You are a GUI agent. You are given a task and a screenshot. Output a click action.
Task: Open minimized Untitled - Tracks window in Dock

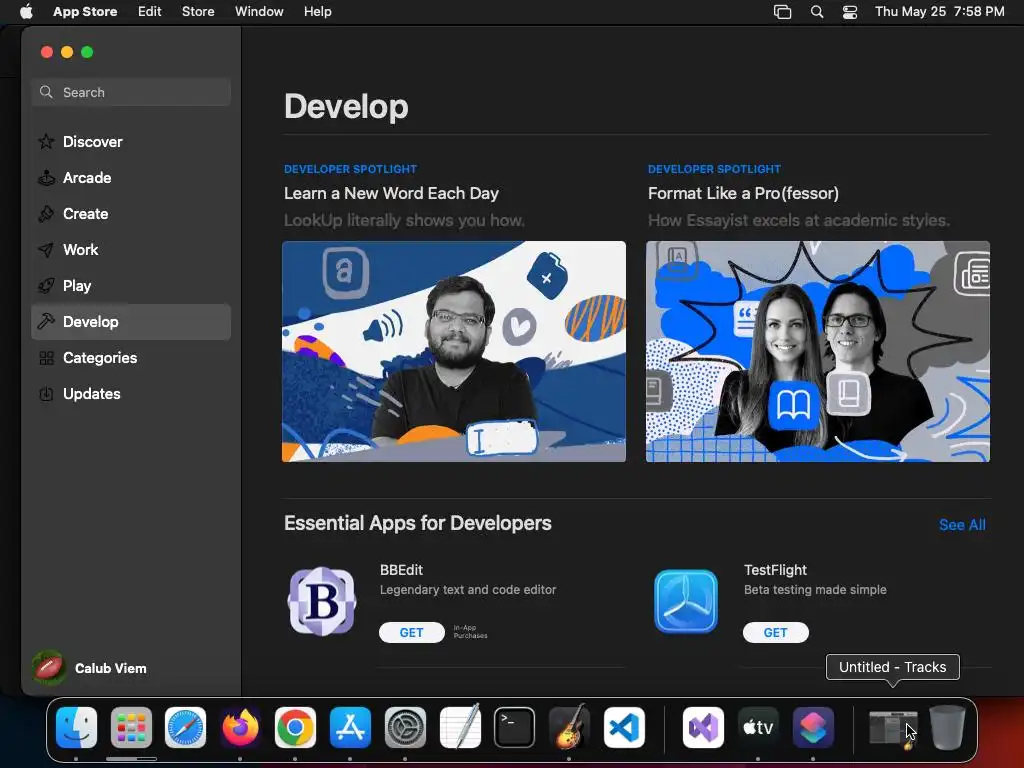tap(893, 728)
